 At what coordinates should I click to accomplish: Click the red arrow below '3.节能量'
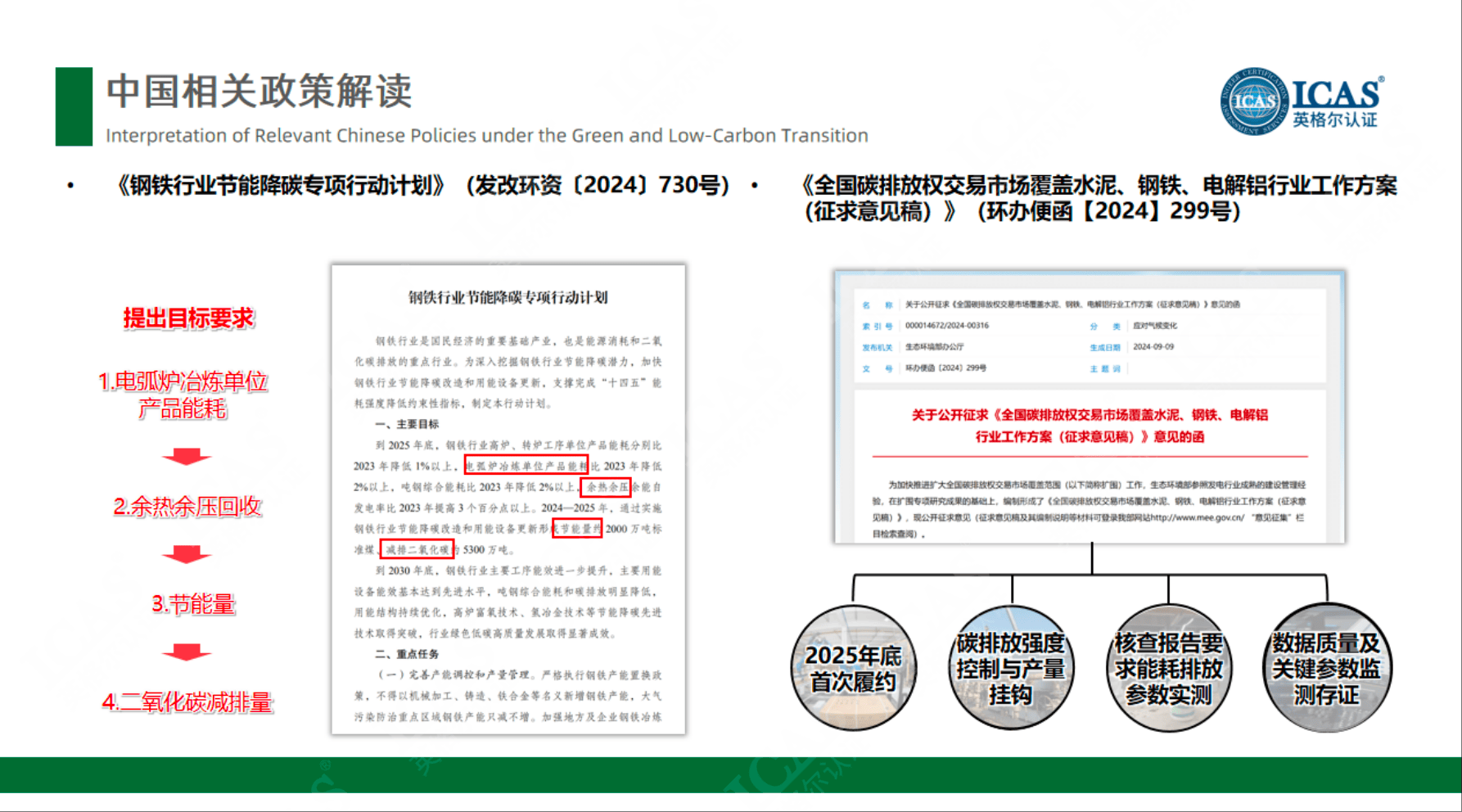click(x=187, y=652)
